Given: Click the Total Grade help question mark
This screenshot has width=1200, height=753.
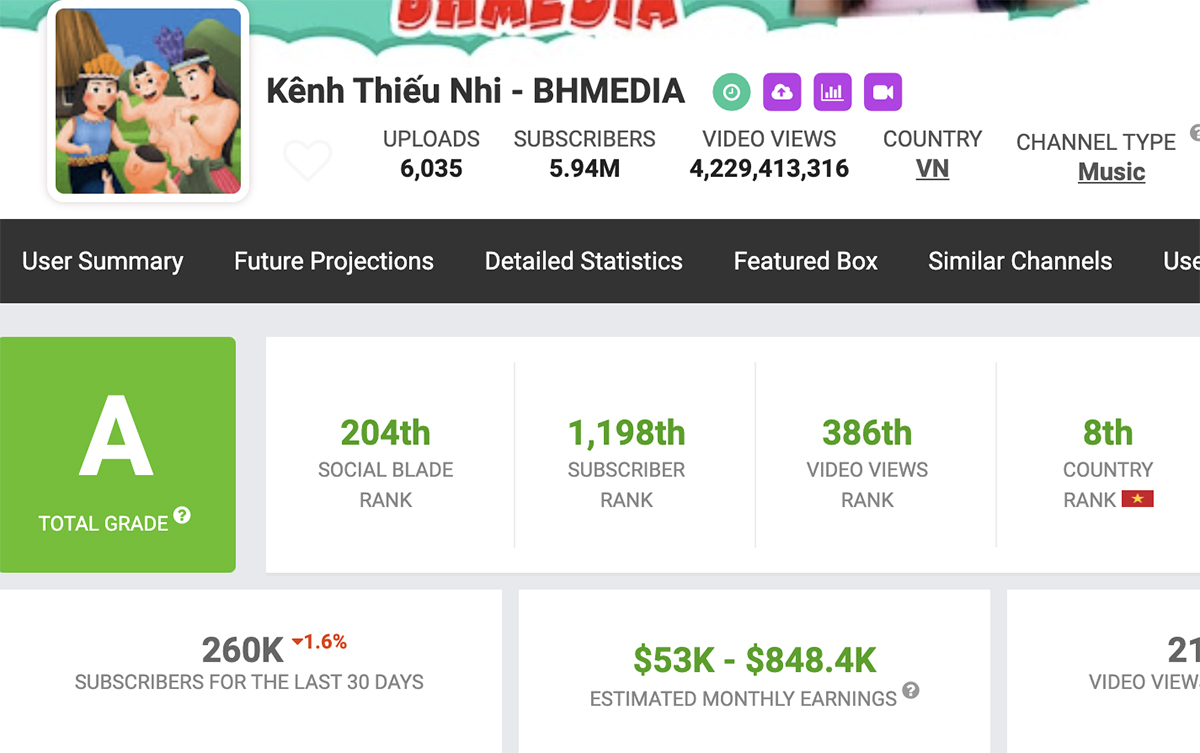Looking at the screenshot, I should click(x=182, y=516).
